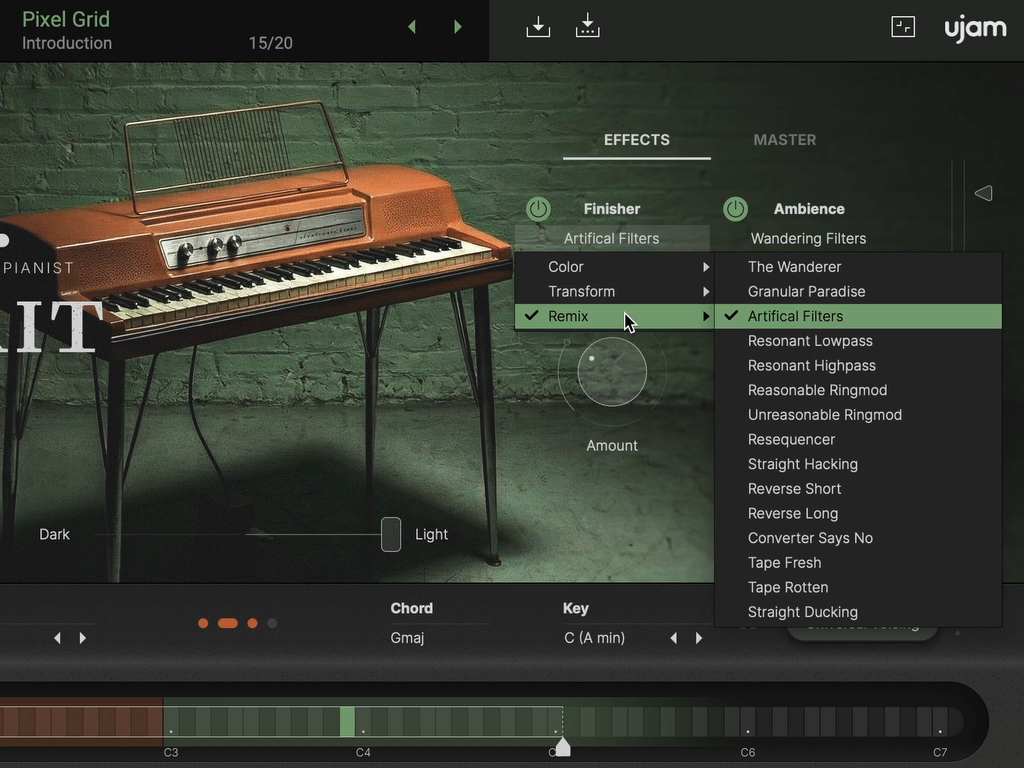Open the Finisher preset dropdown Artifical Filters
The height and width of the screenshot is (768, 1024).
[x=612, y=238]
